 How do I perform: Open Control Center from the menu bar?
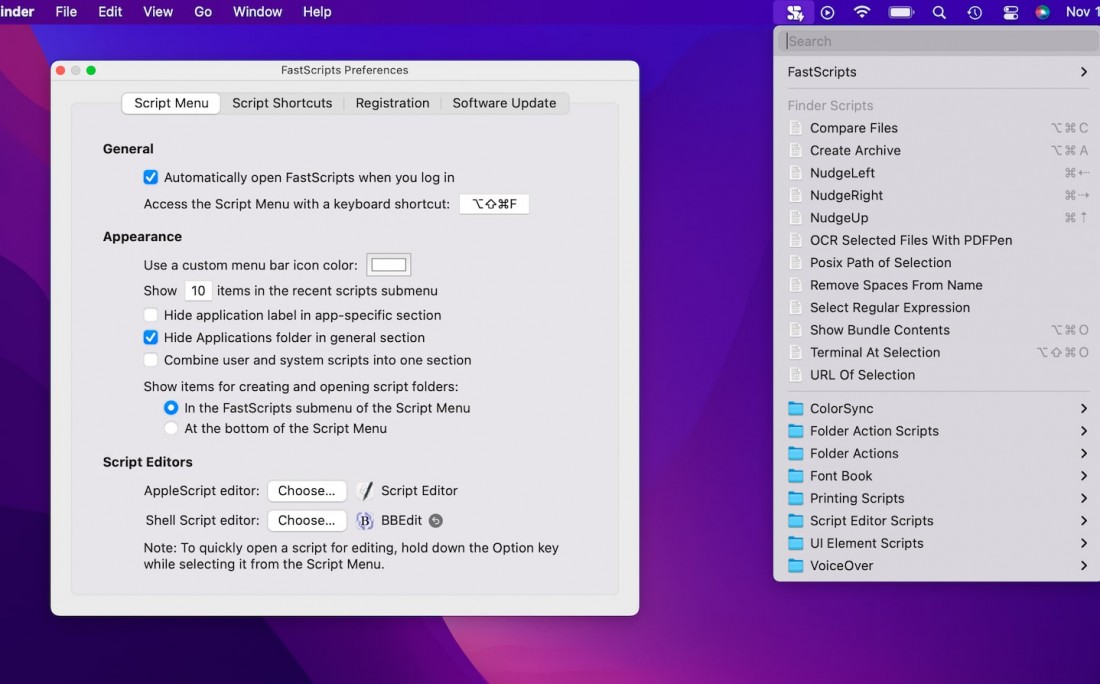pos(1010,12)
